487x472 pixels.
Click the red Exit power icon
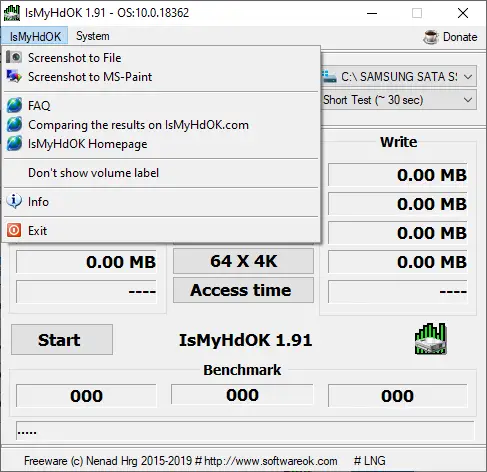14,230
